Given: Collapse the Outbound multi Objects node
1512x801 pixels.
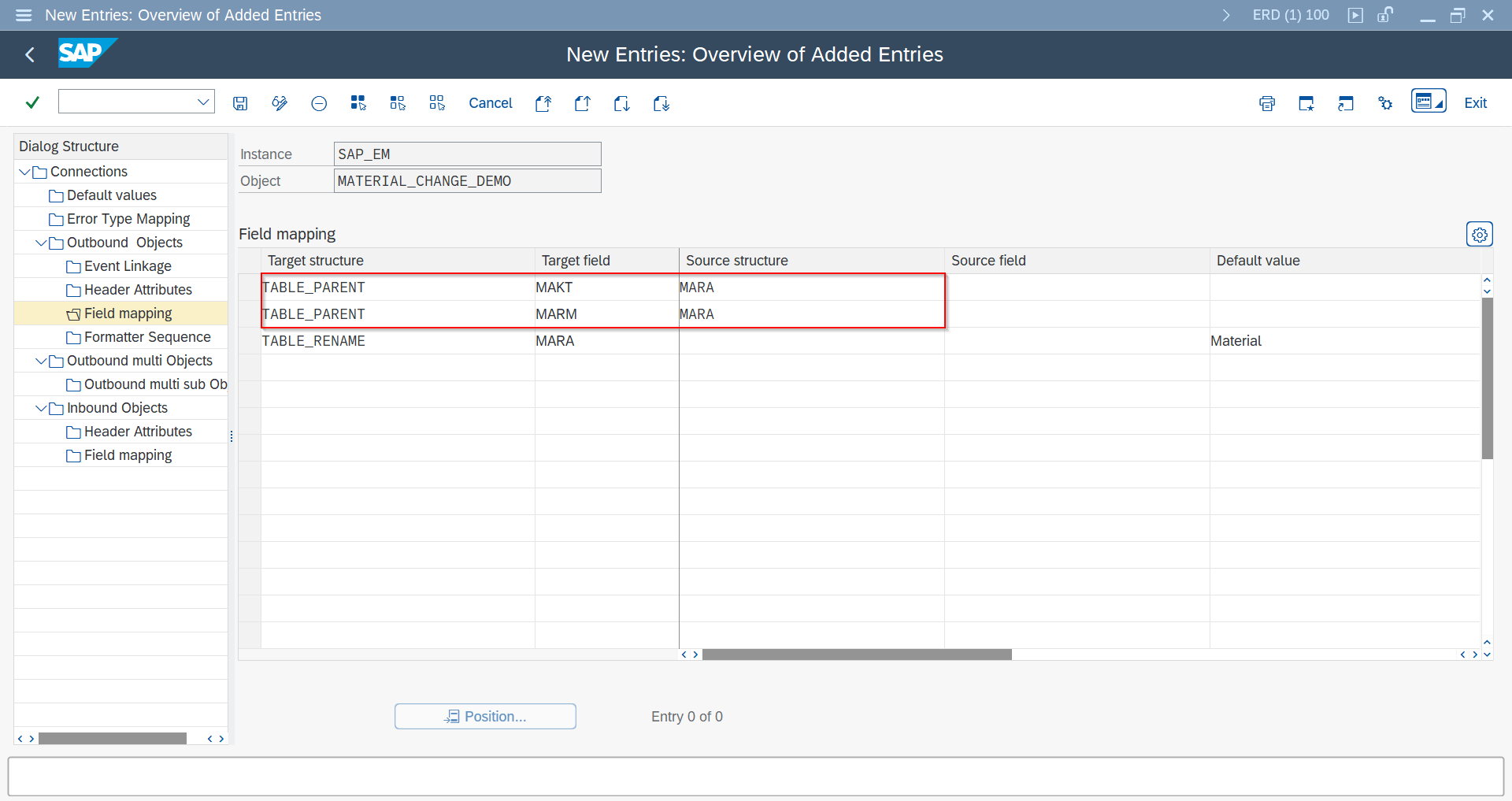Looking at the screenshot, I should point(41,361).
